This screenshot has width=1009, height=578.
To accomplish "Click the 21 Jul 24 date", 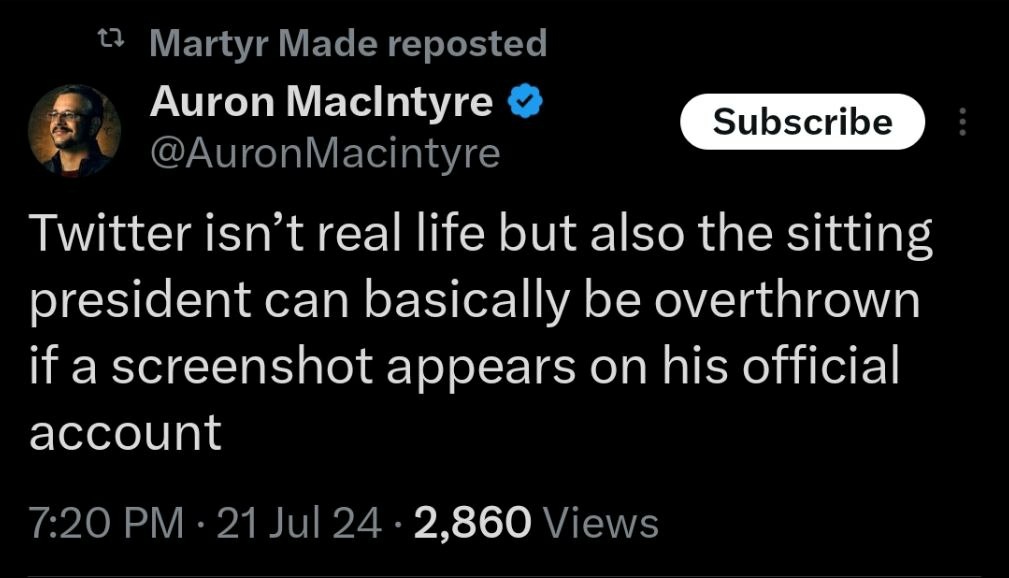I will 299,523.
